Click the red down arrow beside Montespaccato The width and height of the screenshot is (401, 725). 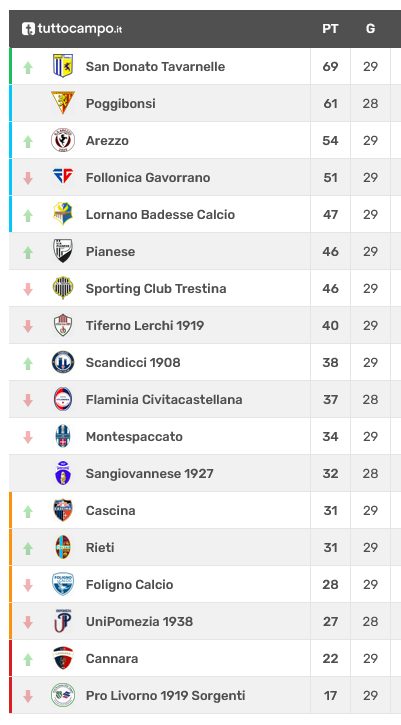(28, 437)
